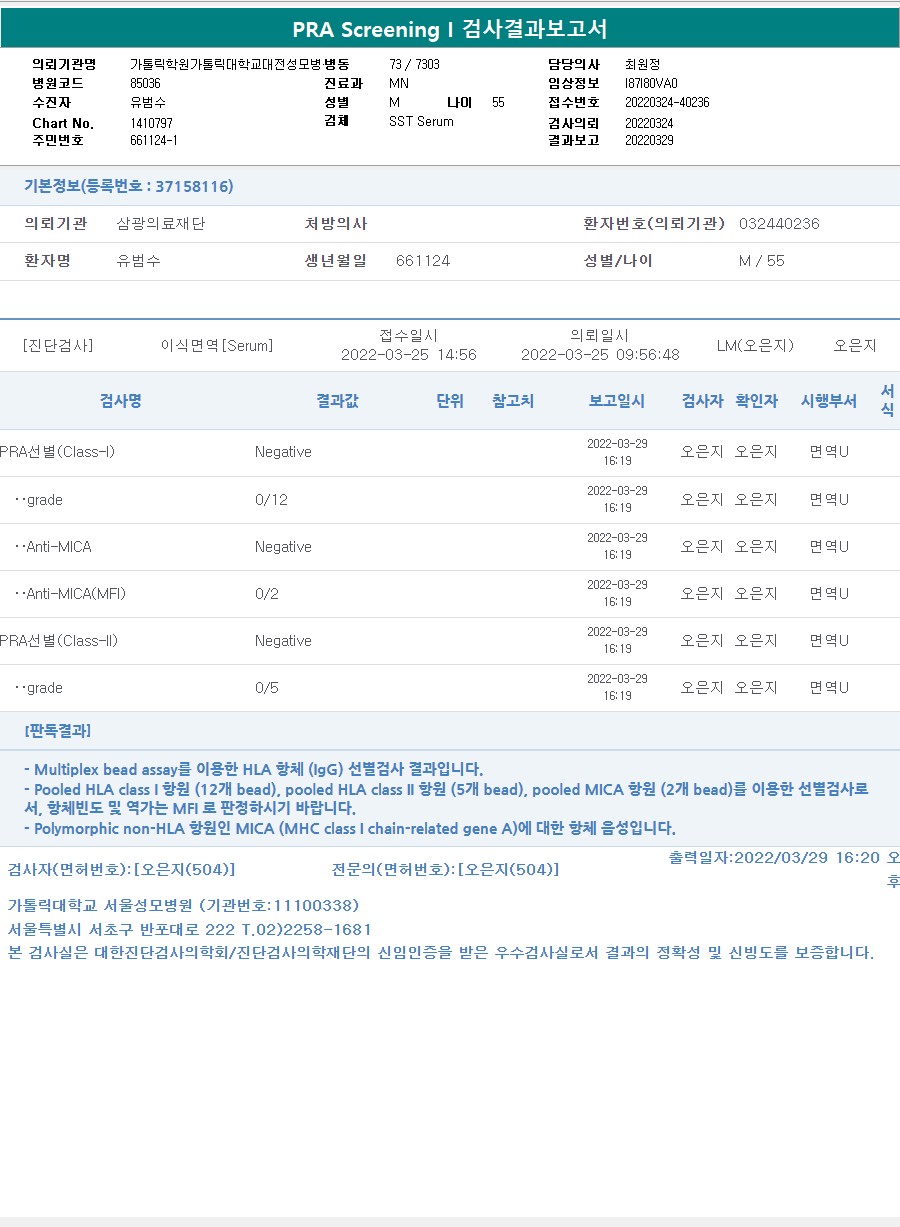This screenshot has height=1227, width=900.
Task: Select receipt number '20220324-40236'
Action: [x=667, y=102]
